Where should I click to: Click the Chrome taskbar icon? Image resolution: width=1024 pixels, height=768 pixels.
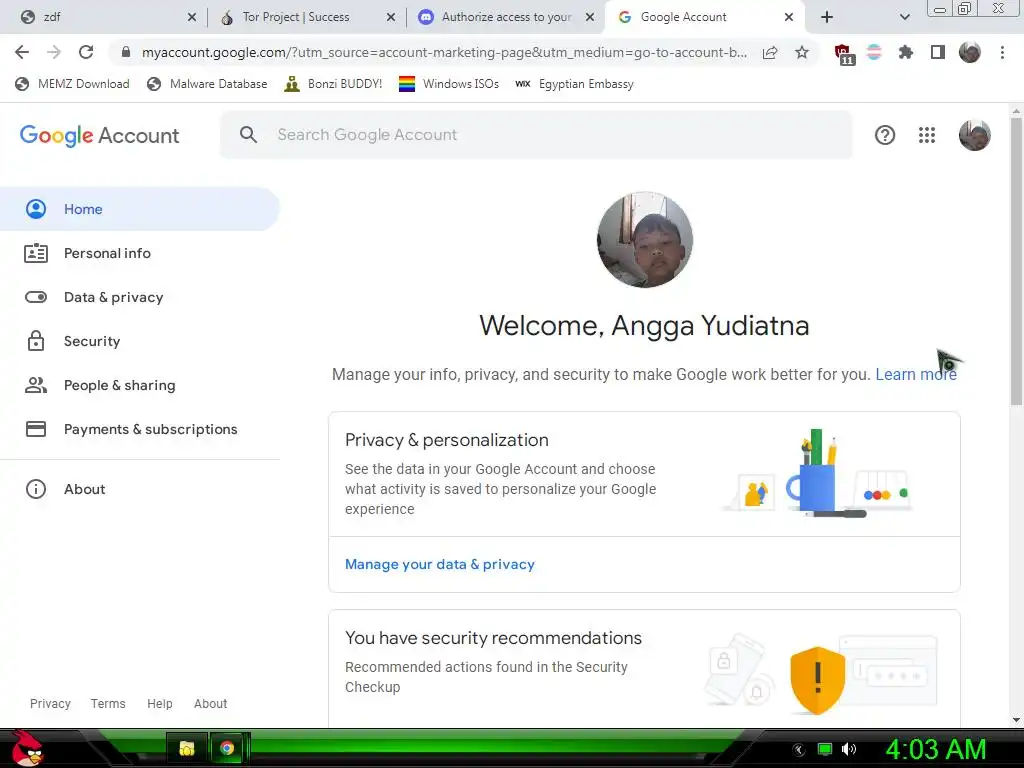point(227,748)
